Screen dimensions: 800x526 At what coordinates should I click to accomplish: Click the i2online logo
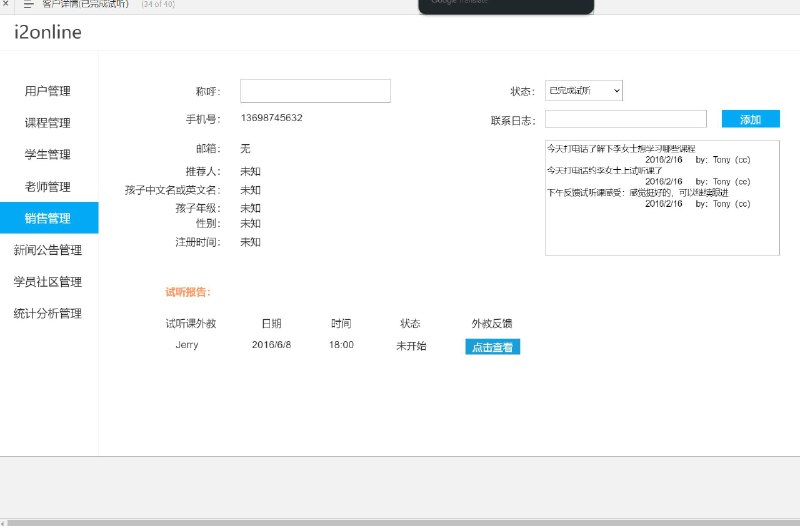click(48, 32)
